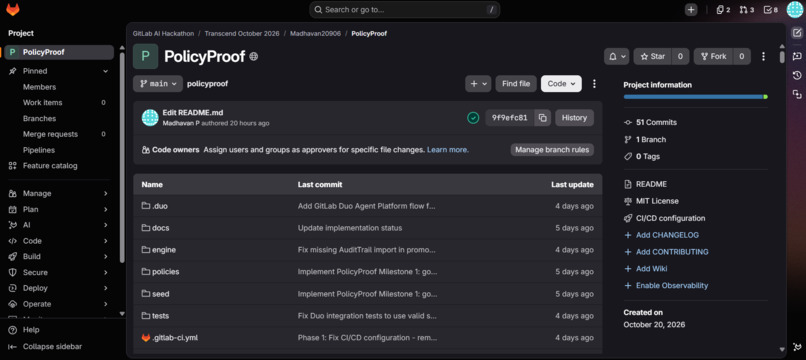
Task: Copy commit SHA 9f9efc81 to clipboard
Action: [x=542, y=118]
